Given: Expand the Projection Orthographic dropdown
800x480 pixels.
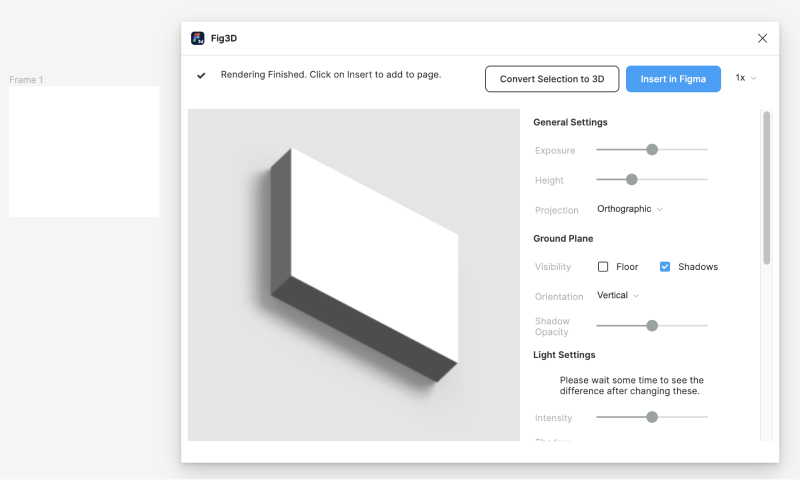Looking at the screenshot, I should (x=630, y=209).
